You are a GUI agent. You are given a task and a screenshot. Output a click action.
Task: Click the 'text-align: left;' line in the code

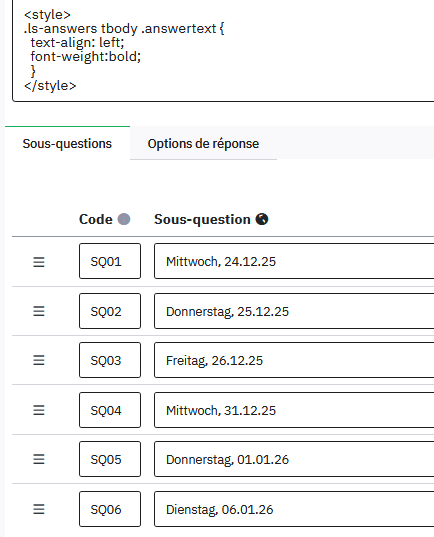[77, 42]
